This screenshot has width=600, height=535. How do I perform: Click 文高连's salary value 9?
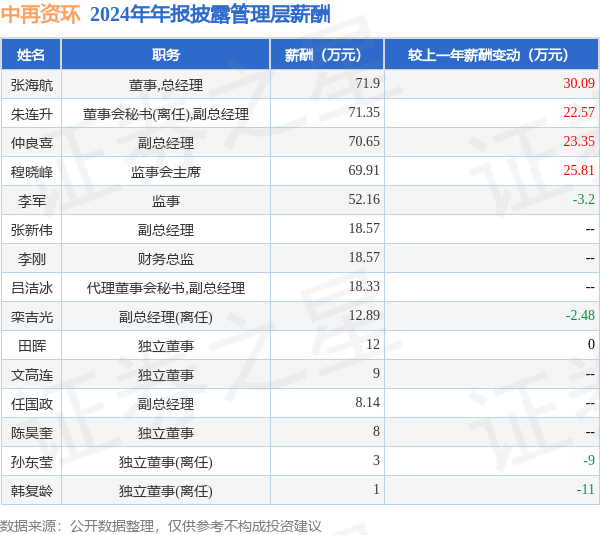[x=377, y=374]
